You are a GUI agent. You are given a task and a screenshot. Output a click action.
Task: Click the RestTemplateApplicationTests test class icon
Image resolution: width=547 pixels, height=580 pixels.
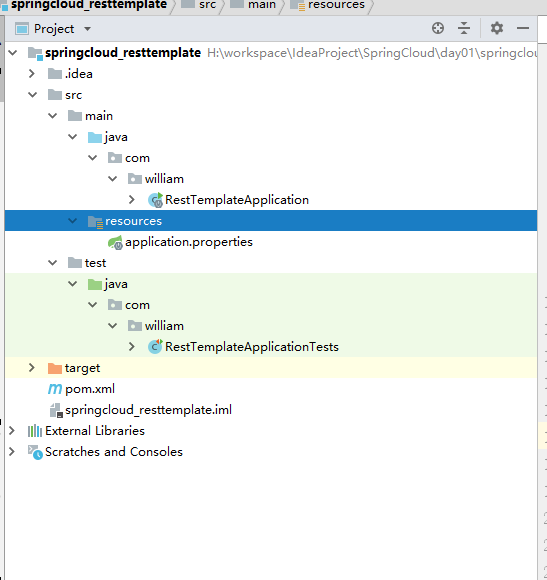point(155,347)
